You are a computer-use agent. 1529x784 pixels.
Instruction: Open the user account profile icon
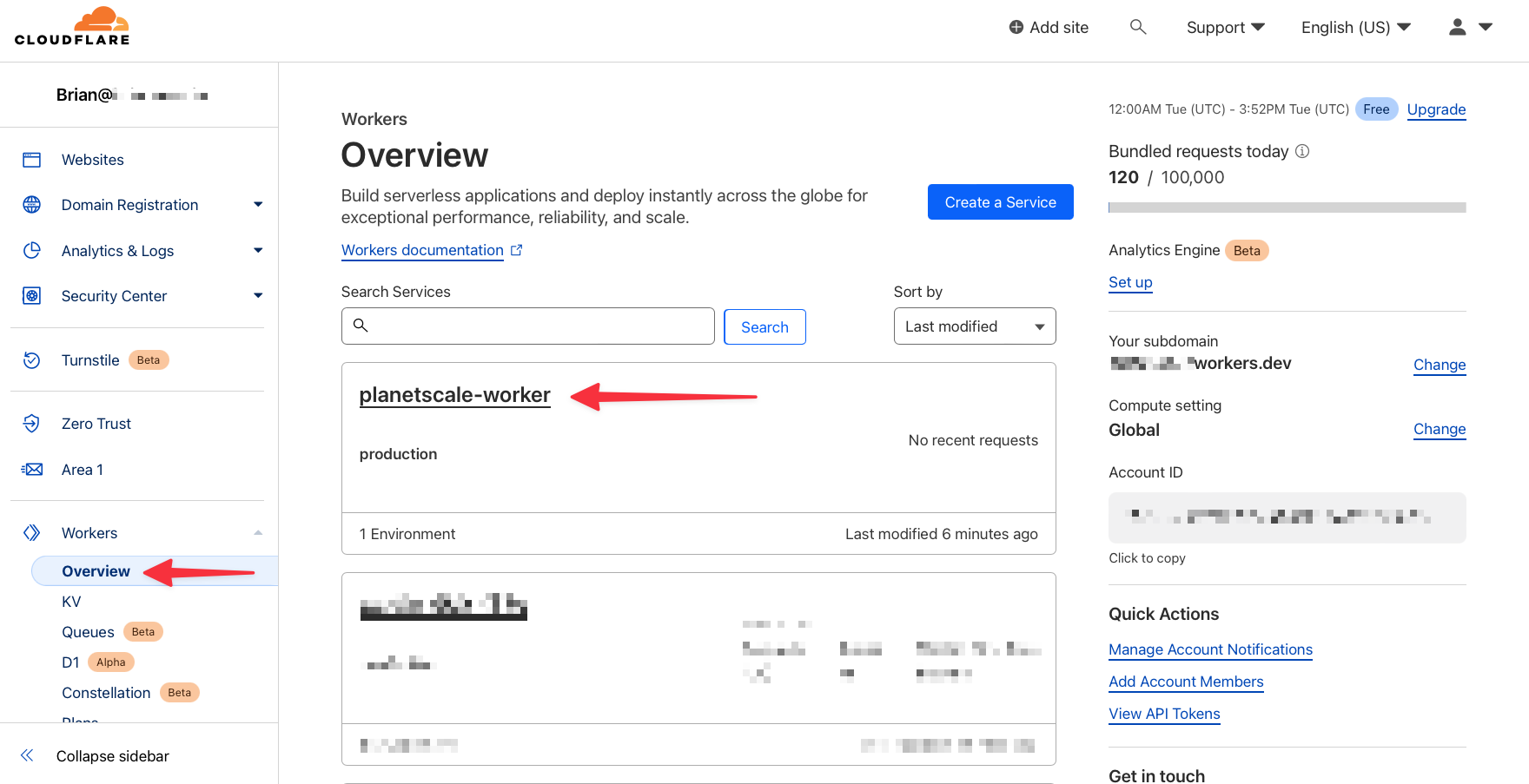pyautogui.click(x=1457, y=27)
